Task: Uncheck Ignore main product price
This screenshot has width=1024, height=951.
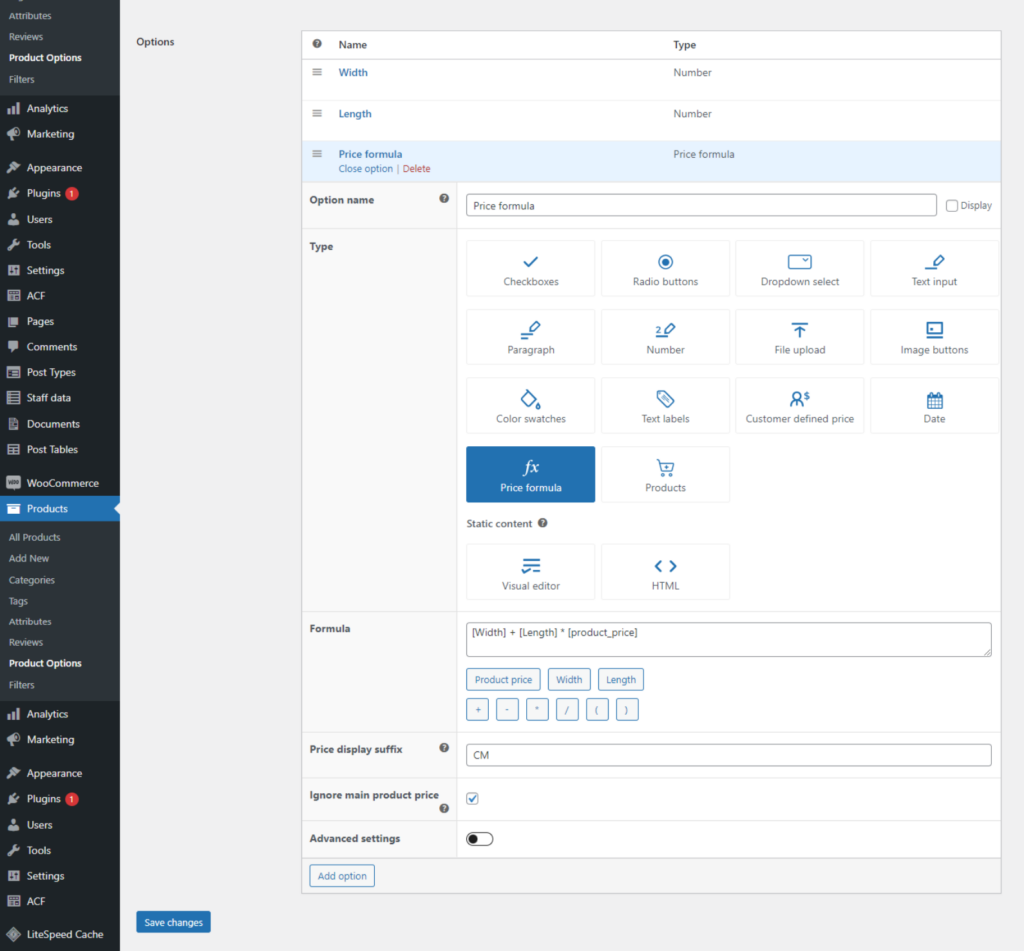Action: [473, 799]
